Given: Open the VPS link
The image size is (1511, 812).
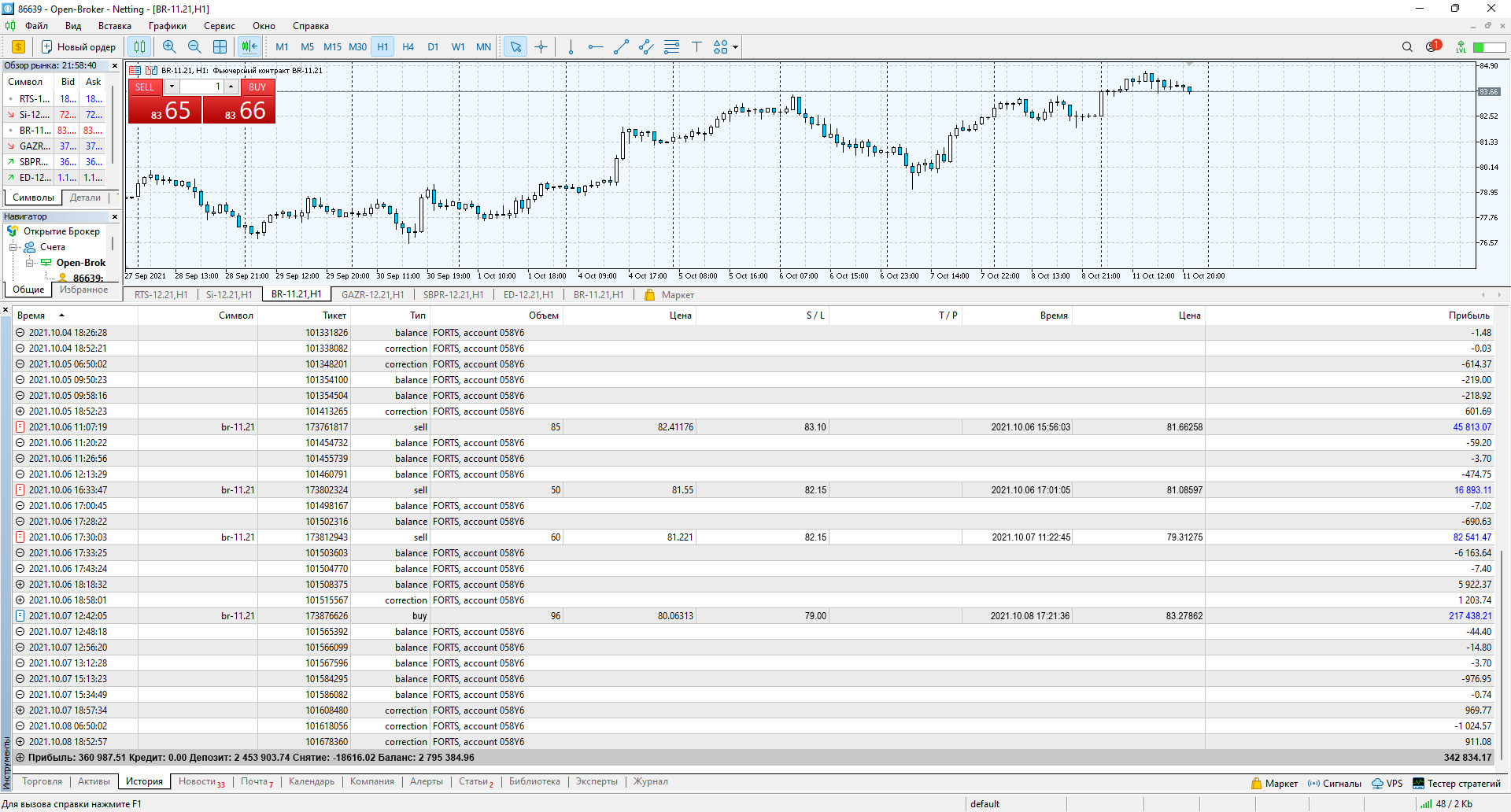Looking at the screenshot, I should (1387, 784).
